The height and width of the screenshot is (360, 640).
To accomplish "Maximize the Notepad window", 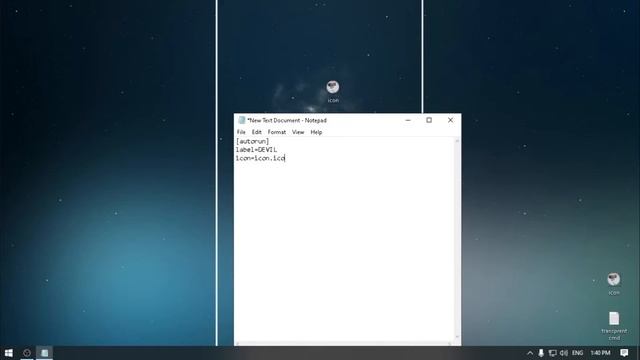I will [x=429, y=120].
